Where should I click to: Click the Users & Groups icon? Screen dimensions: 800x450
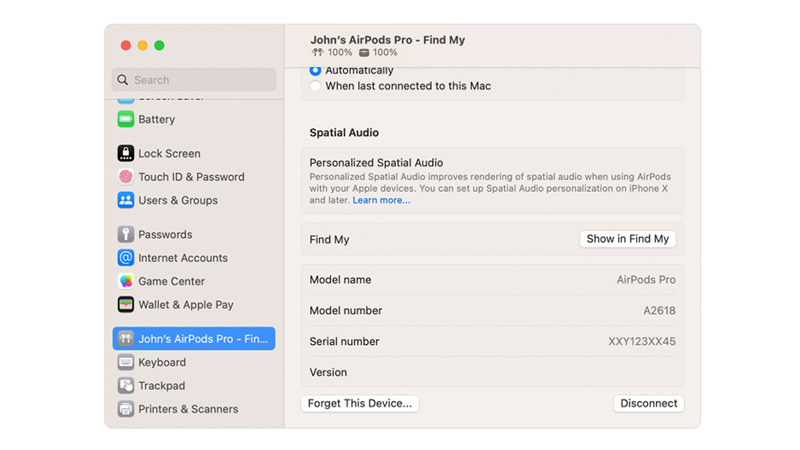[x=126, y=200]
